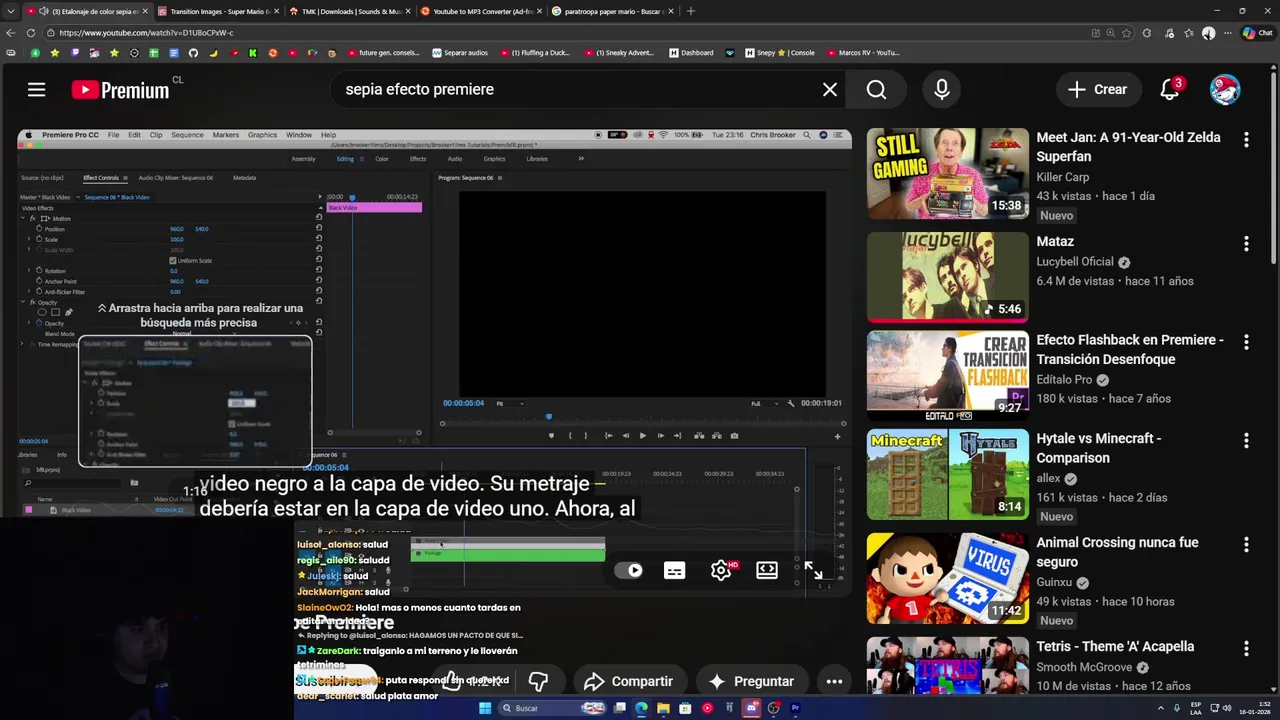Open Copilot Chat button in browser
This screenshot has width=1280, height=720.
pyautogui.click(x=1257, y=33)
